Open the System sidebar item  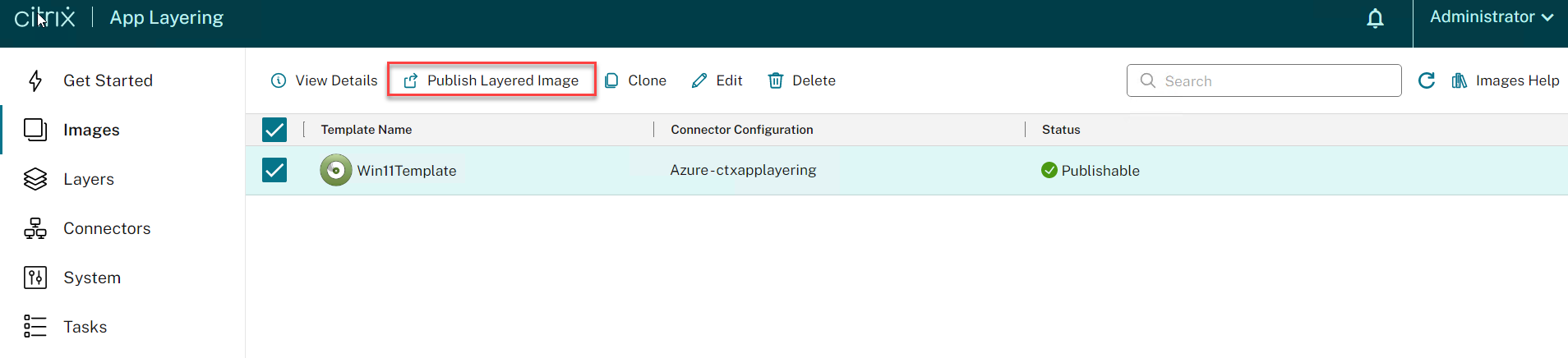92,278
